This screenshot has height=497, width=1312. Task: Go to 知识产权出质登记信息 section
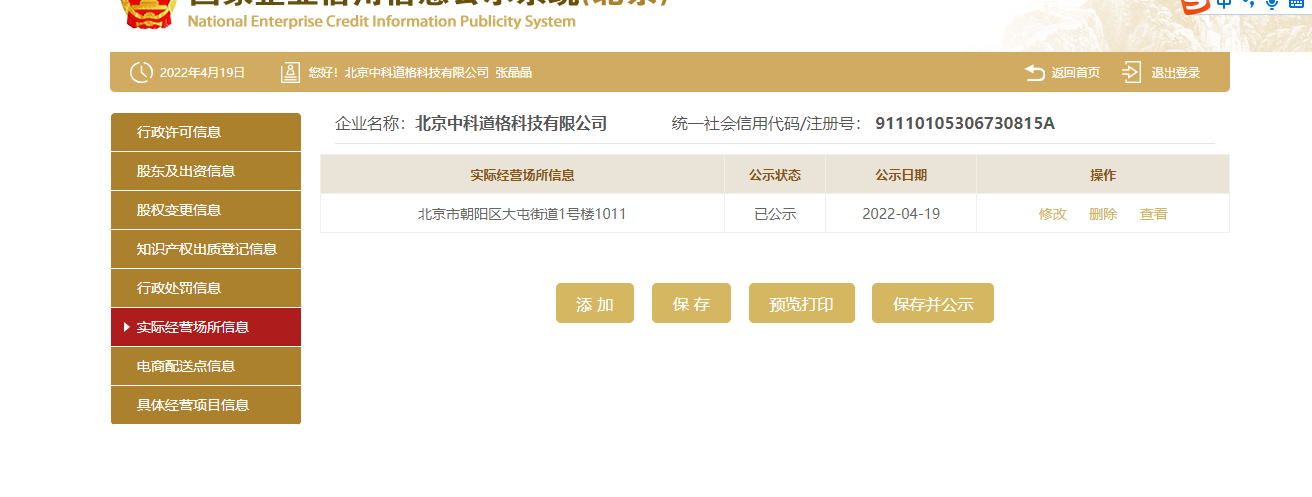click(206, 249)
